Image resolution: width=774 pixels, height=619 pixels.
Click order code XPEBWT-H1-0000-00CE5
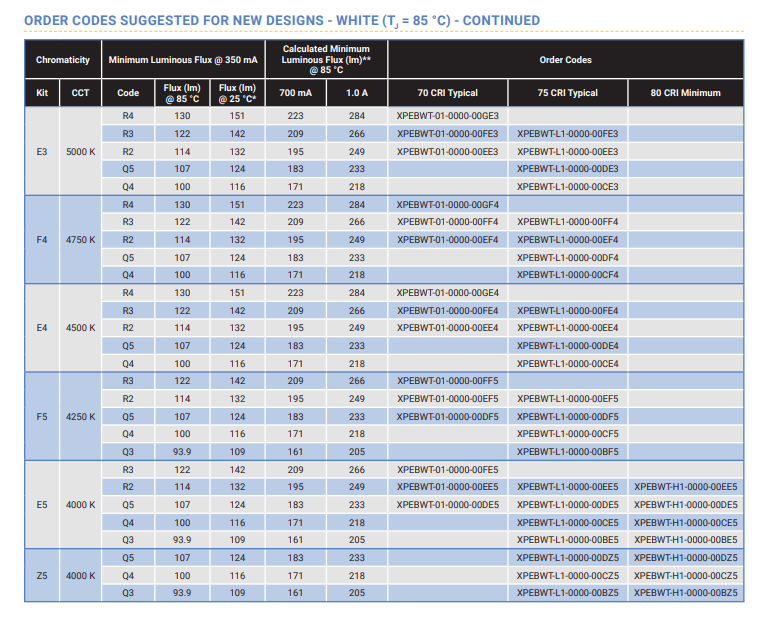[x=686, y=522]
